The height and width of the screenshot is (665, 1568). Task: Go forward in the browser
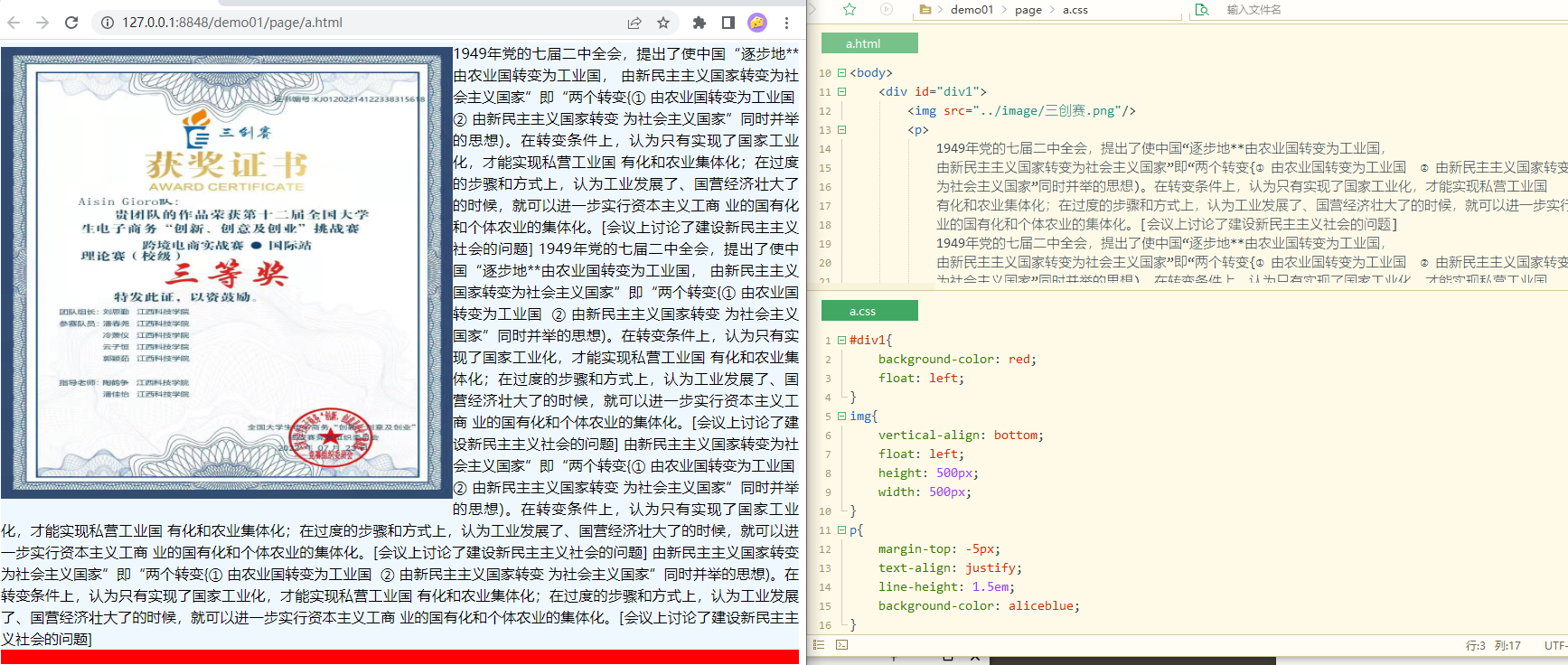[x=42, y=23]
